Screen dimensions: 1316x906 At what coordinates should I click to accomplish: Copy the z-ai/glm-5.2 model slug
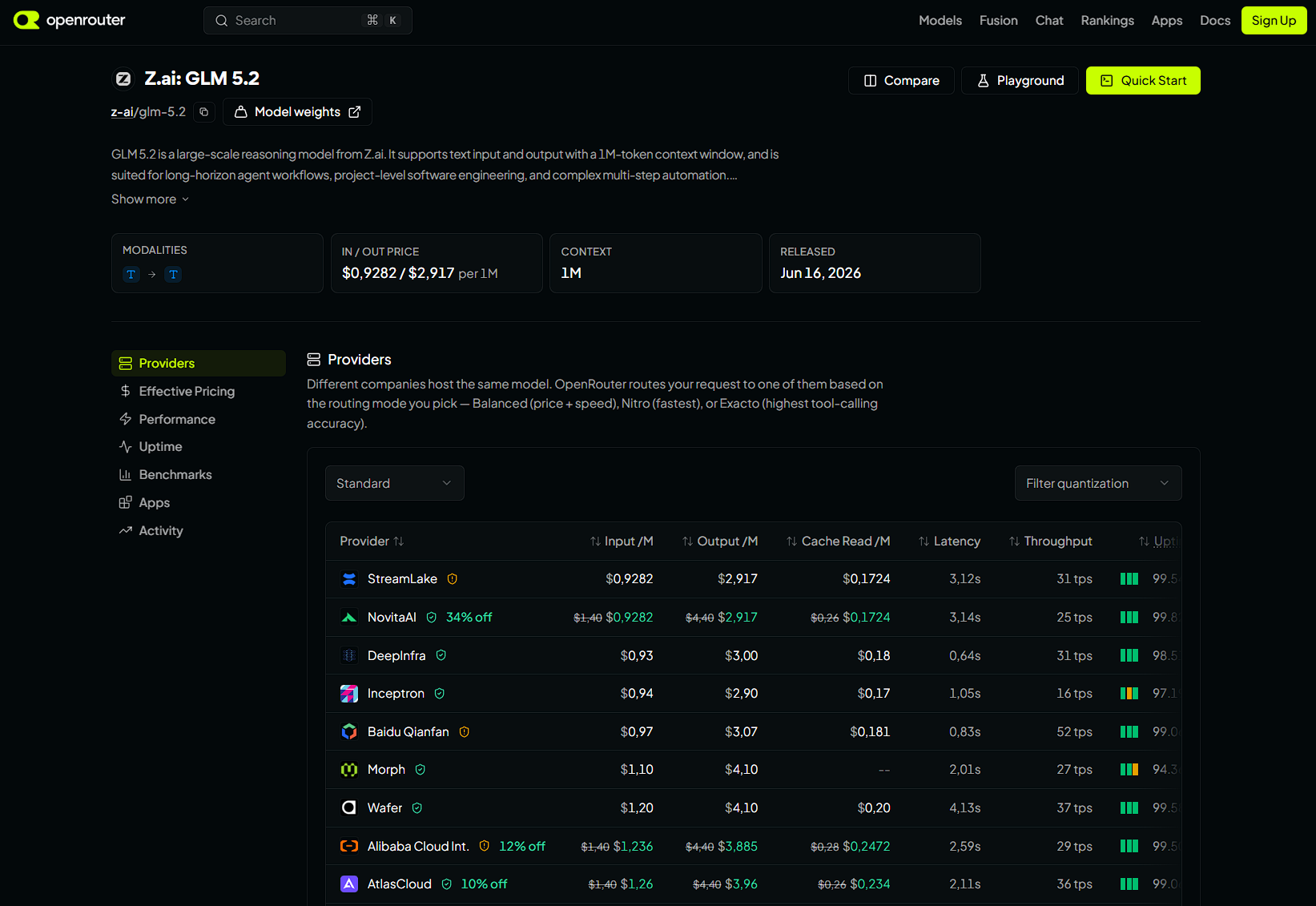[204, 112]
